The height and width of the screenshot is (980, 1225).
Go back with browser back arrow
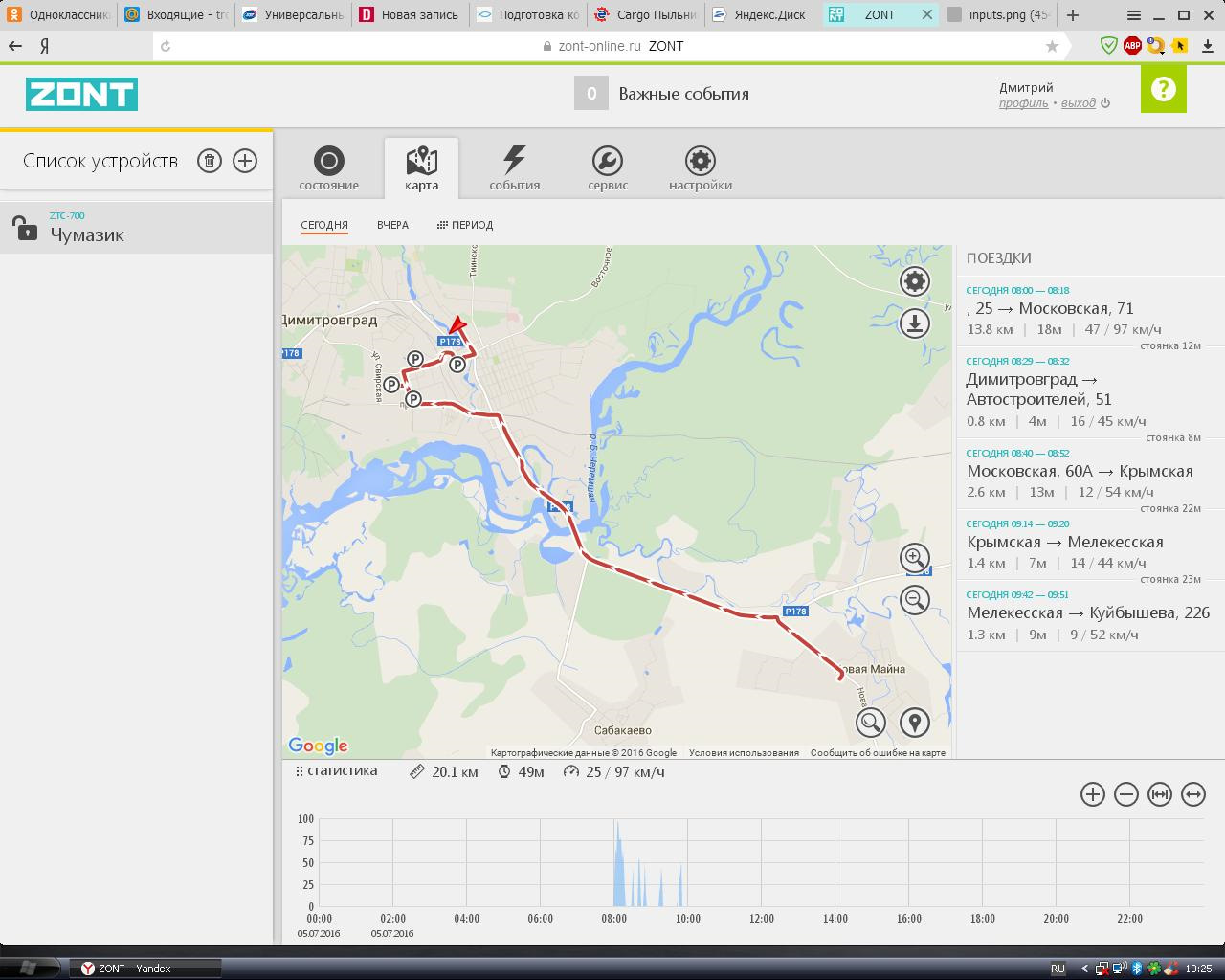pyautogui.click(x=15, y=46)
